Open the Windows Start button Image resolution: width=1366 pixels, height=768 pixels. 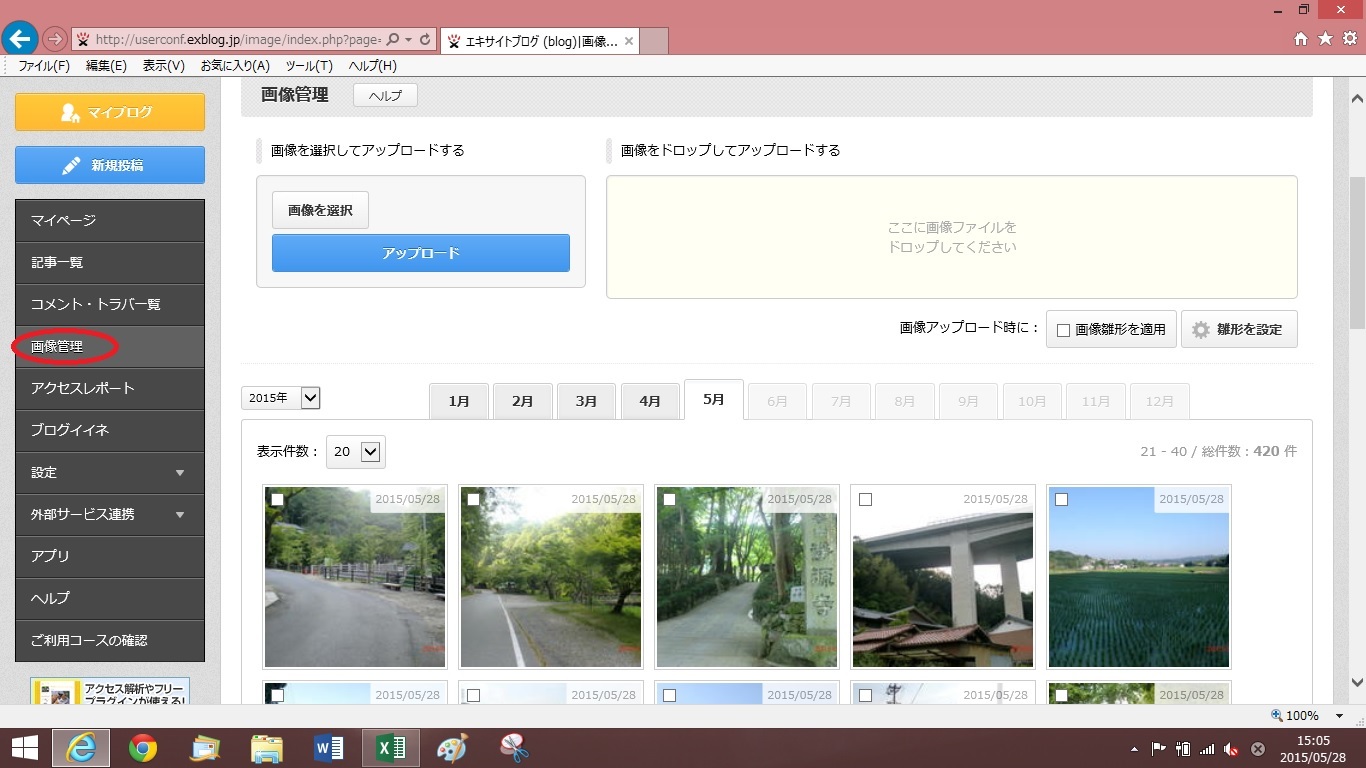pos(25,748)
